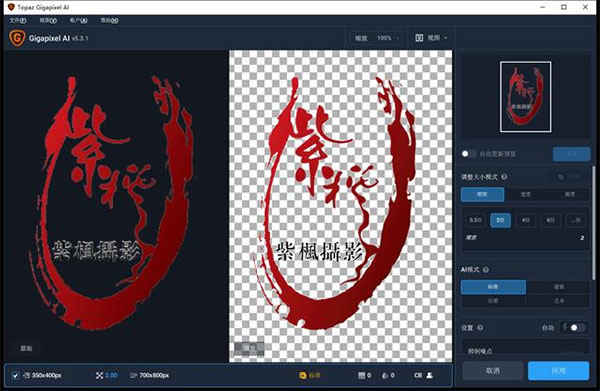Click the cancel button at bottom right
The image size is (600, 391).
pyautogui.click(x=492, y=371)
